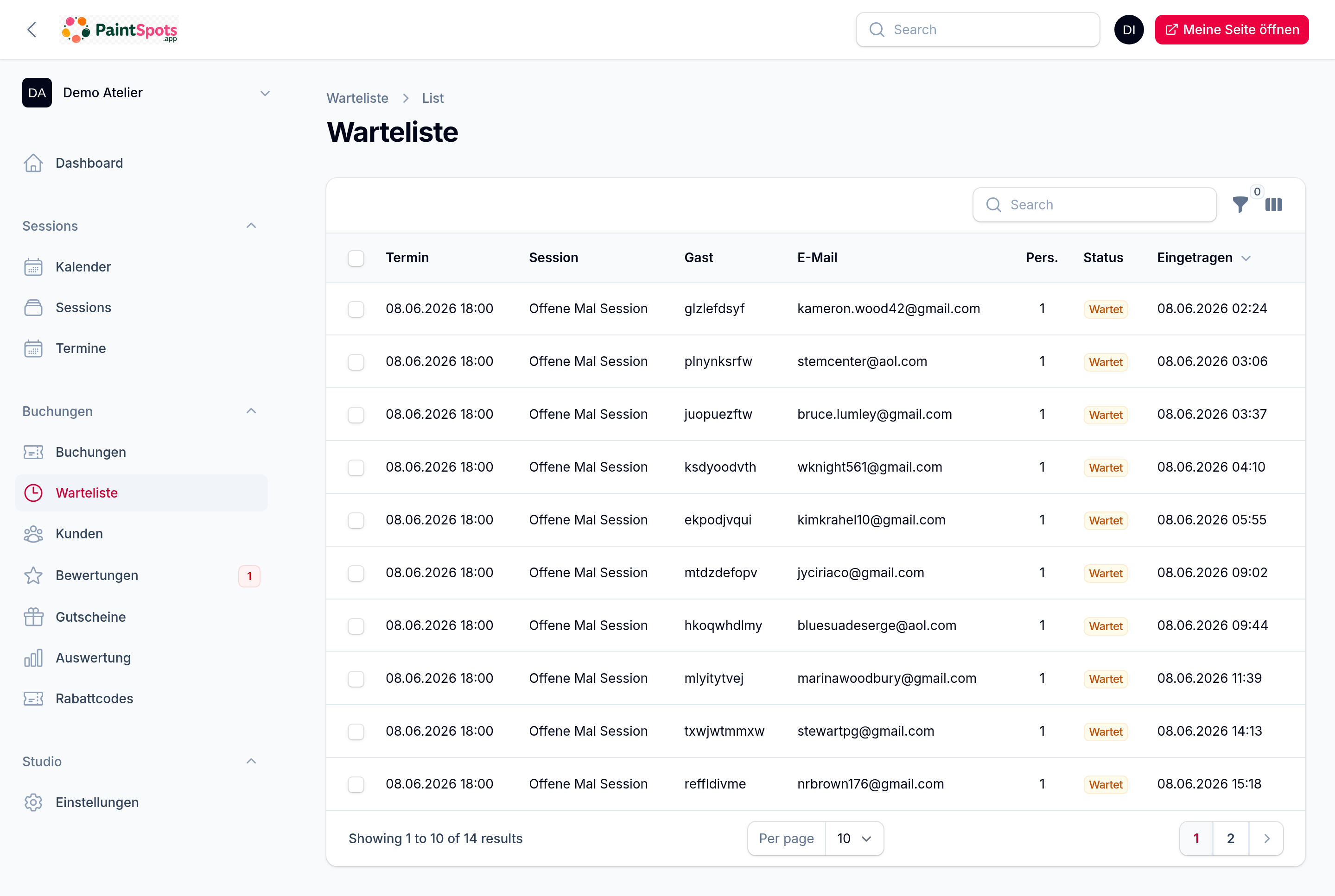The height and width of the screenshot is (896, 1335).
Task: Check the row for plnynksrfw
Action: 356,362
